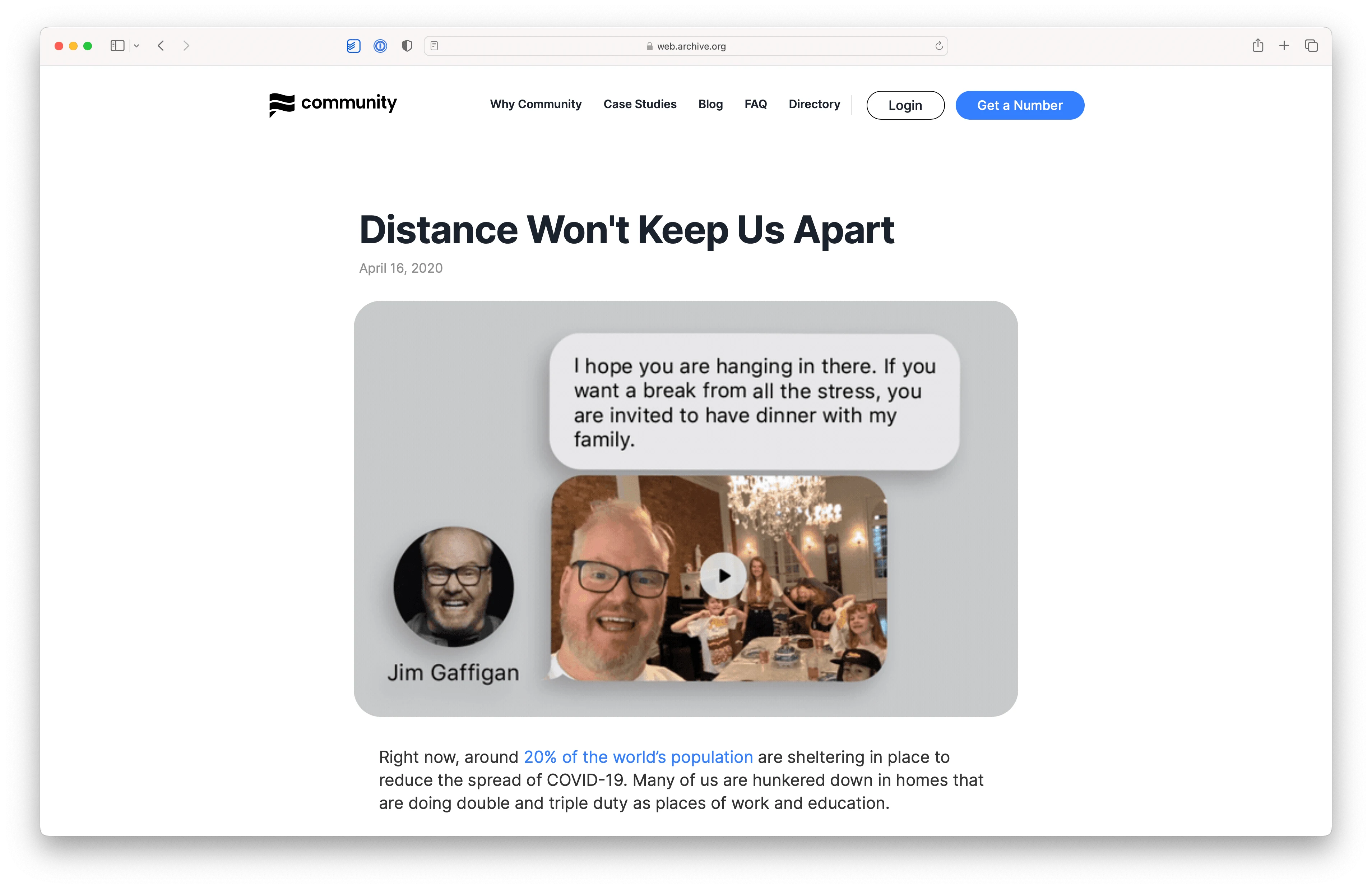1372x889 pixels.
Task: Show the tab overview icon
Action: (x=1311, y=46)
